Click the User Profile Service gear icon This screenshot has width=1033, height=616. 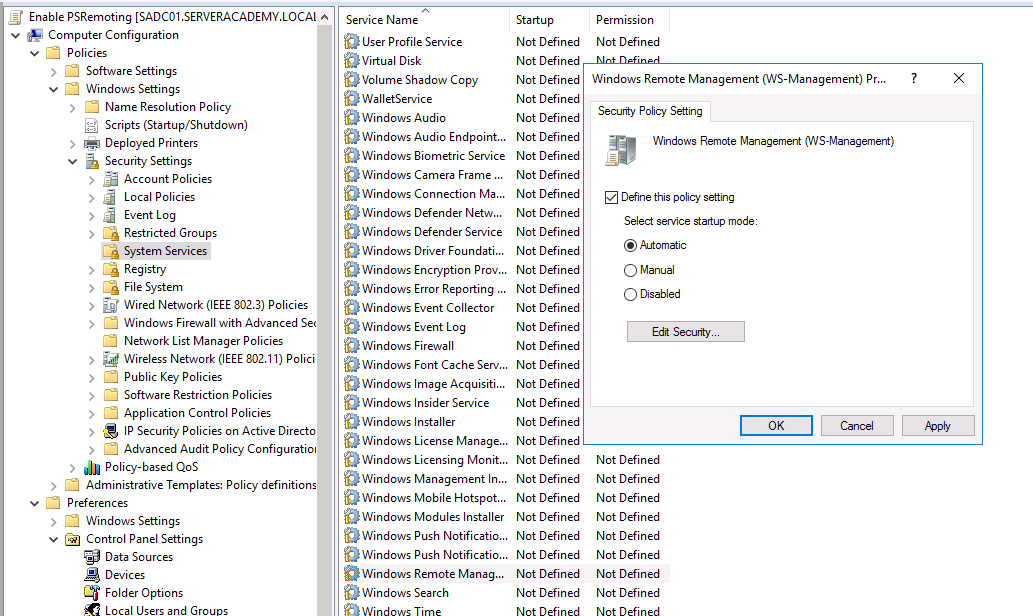tap(352, 42)
